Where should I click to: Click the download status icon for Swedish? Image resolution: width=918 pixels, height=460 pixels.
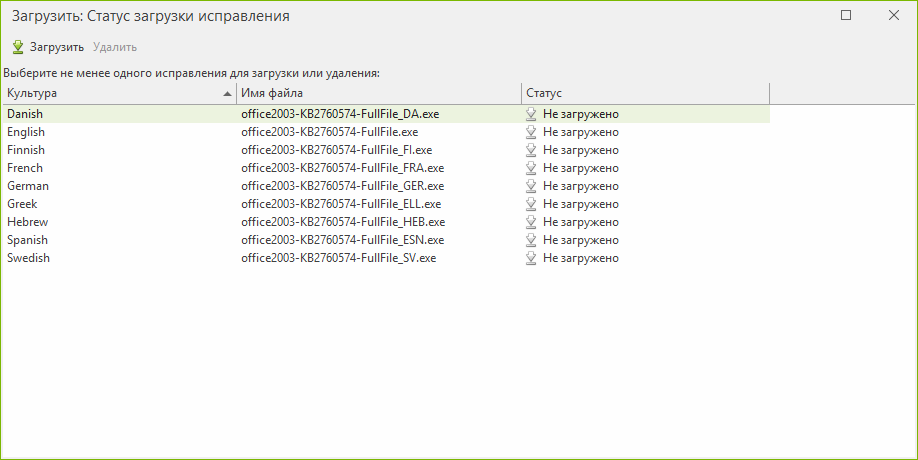click(531, 258)
